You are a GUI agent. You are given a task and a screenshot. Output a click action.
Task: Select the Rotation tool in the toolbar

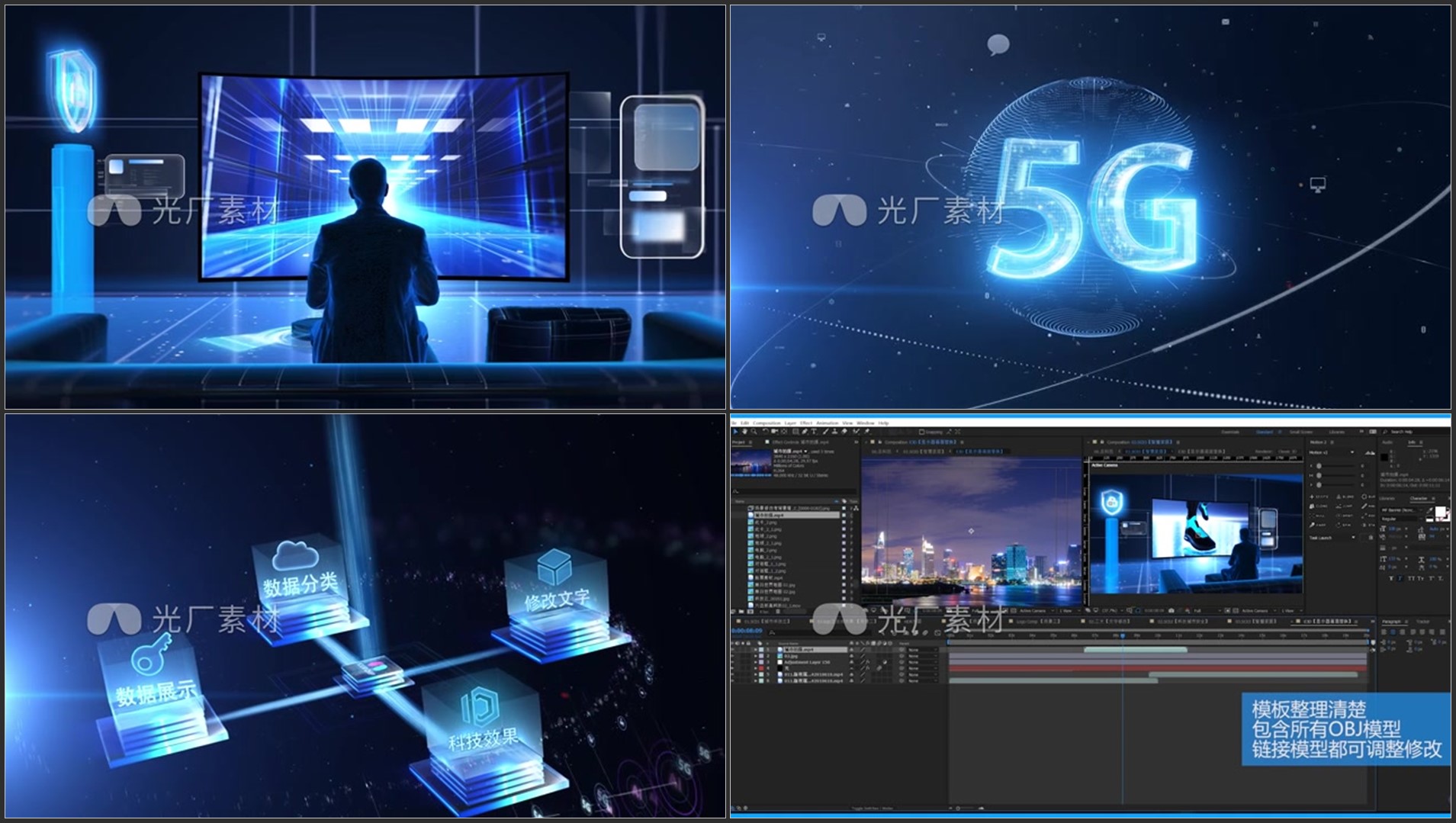(765, 432)
